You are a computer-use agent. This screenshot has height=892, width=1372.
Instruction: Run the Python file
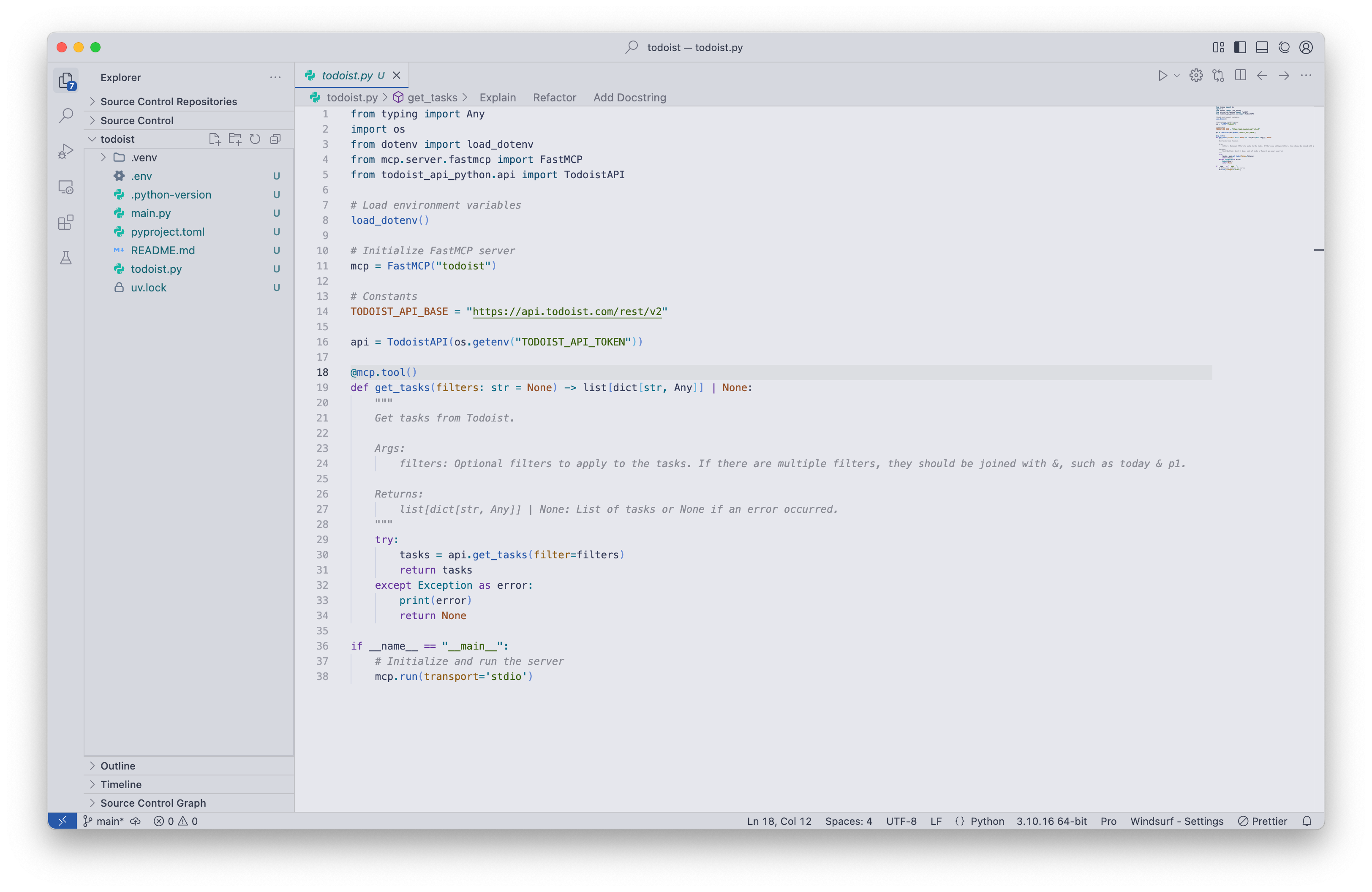[1162, 76]
